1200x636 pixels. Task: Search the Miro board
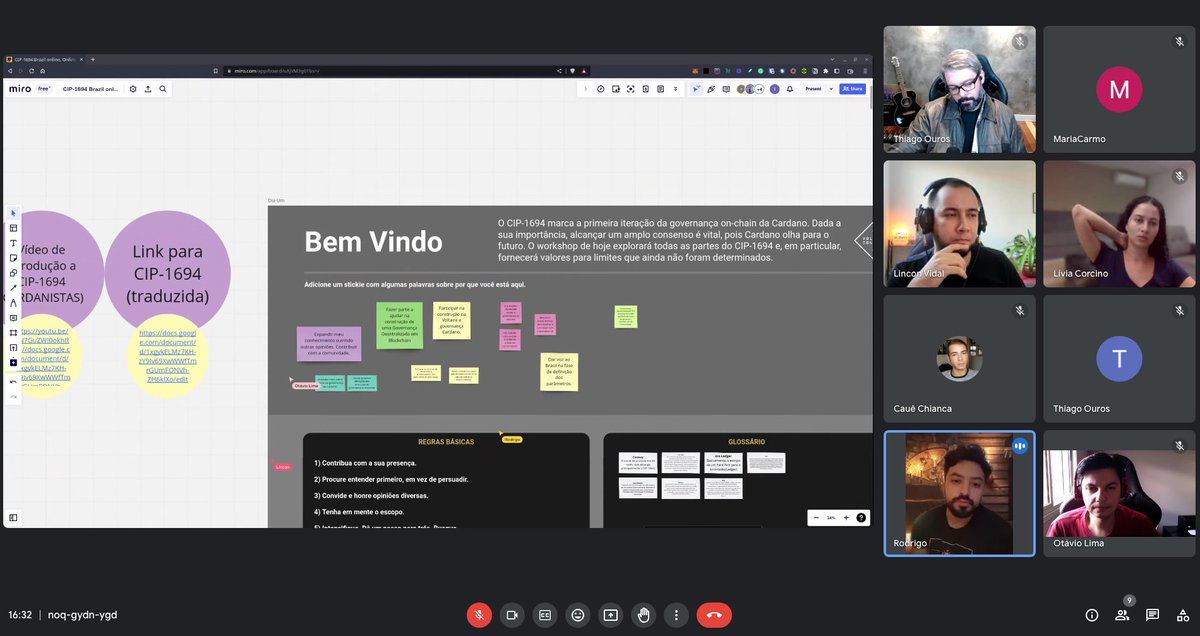(x=163, y=89)
